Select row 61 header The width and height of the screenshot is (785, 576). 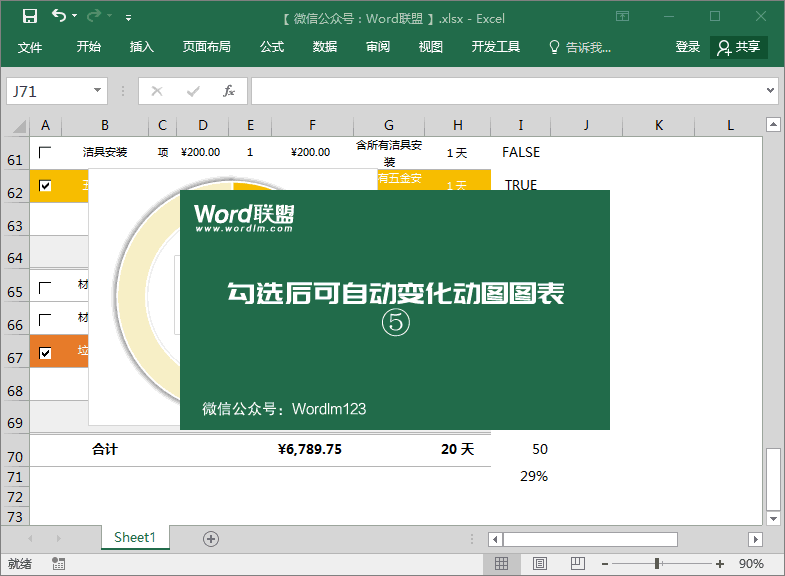15,153
